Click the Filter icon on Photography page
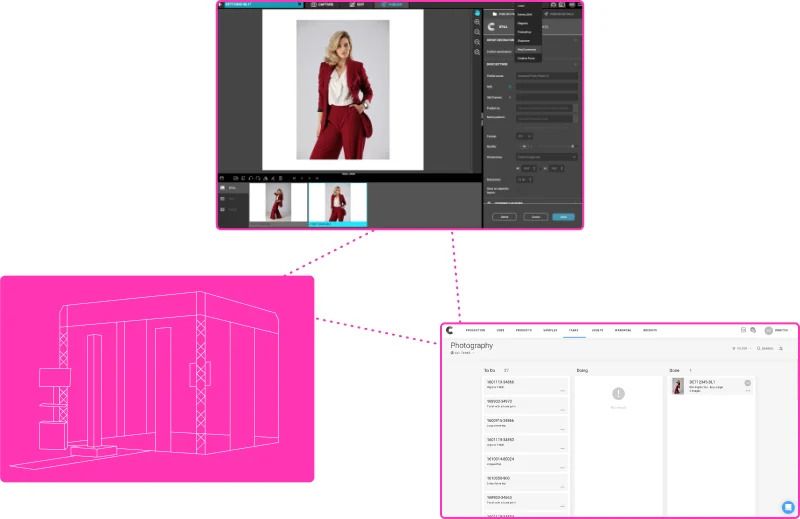 tap(741, 348)
